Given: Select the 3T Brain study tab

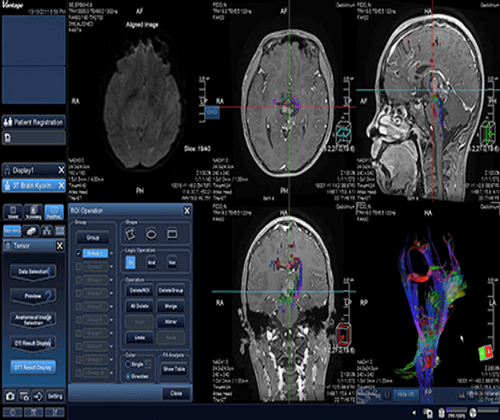Looking at the screenshot, I should [29, 185].
